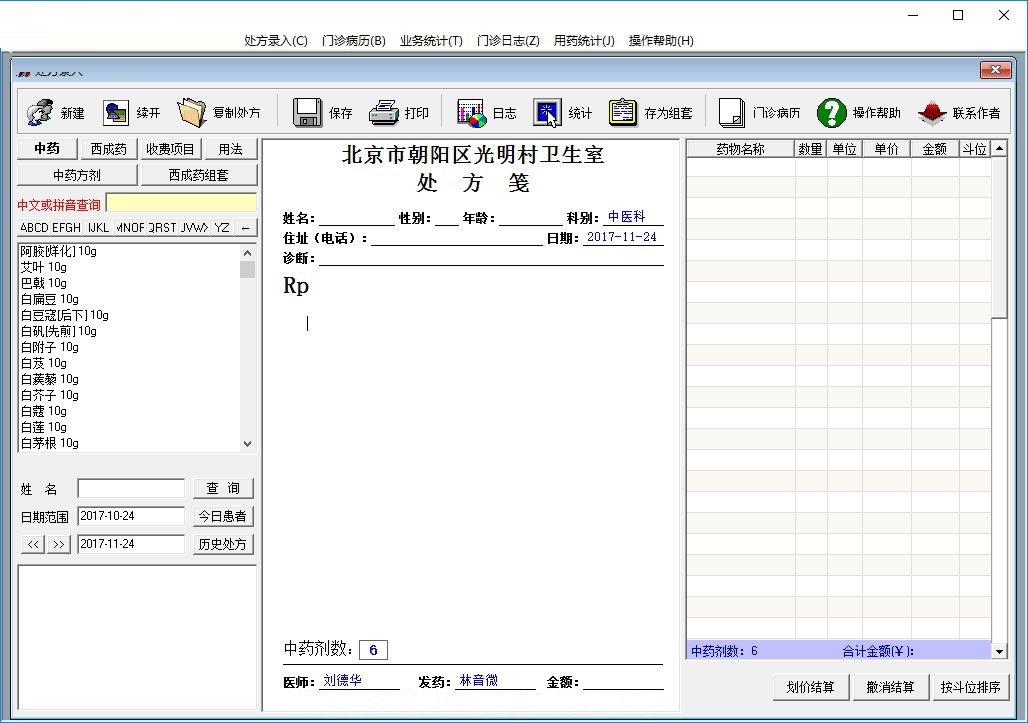The width and height of the screenshot is (1028, 723).
Task: Switch to the 西成药 tab
Action: tap(109, 149)
